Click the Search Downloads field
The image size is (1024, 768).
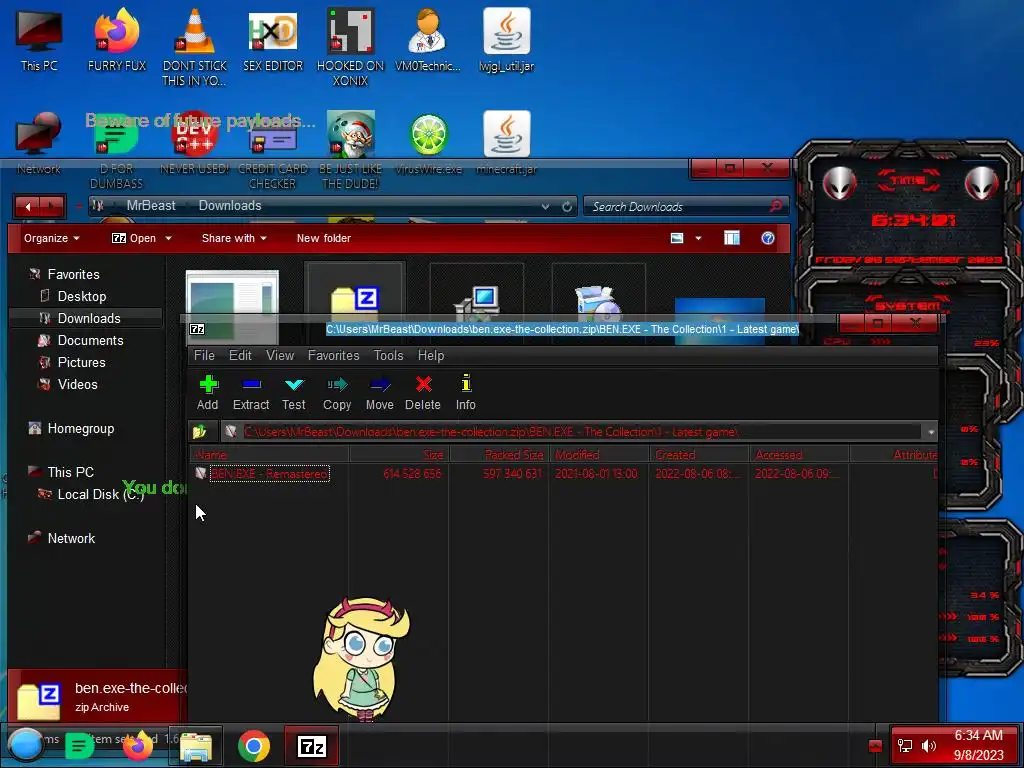pyautogui.click(x=686, y=206)
